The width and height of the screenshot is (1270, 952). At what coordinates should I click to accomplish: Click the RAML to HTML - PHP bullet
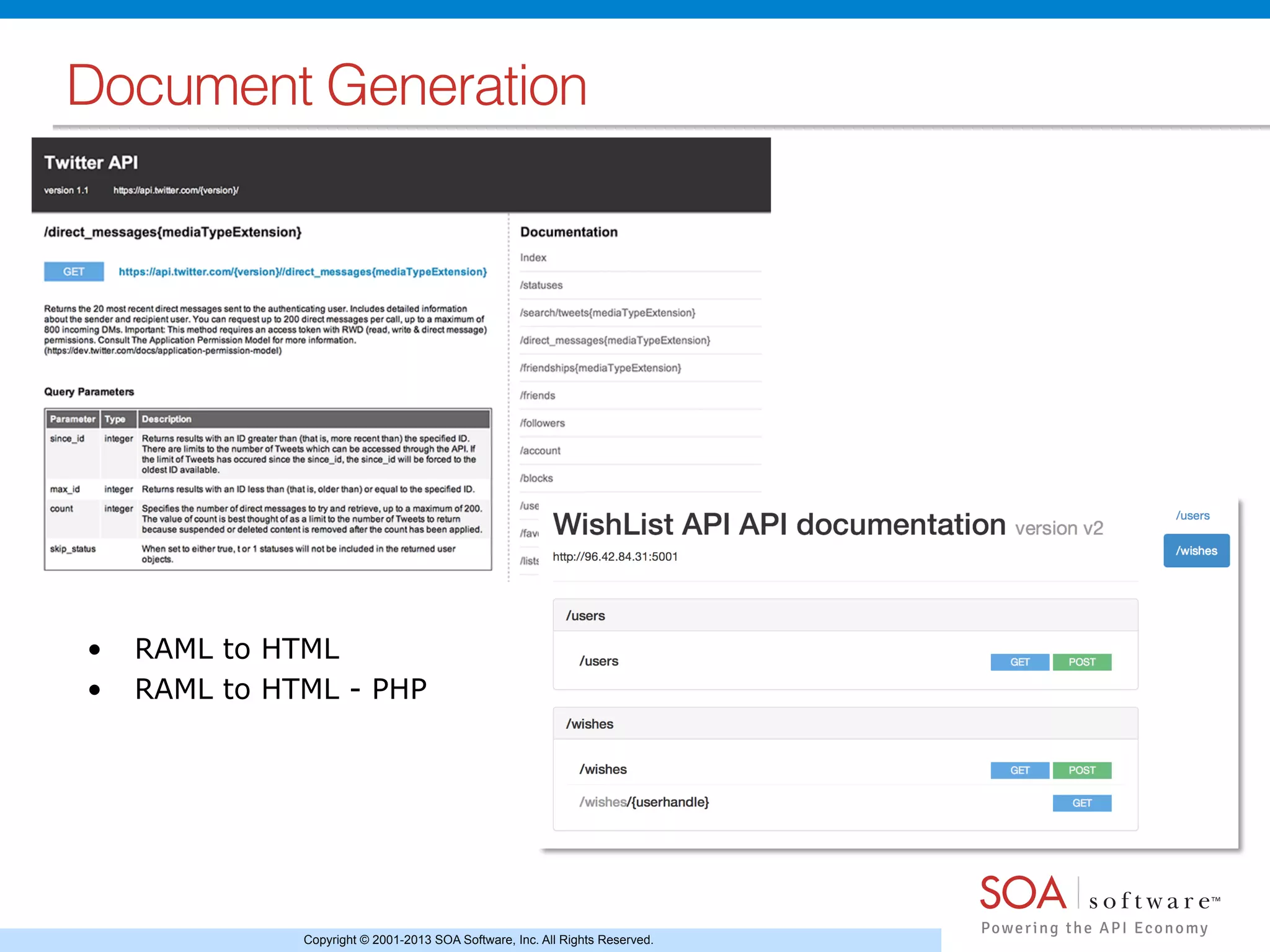pyautogui.click(x=281, y=689)
